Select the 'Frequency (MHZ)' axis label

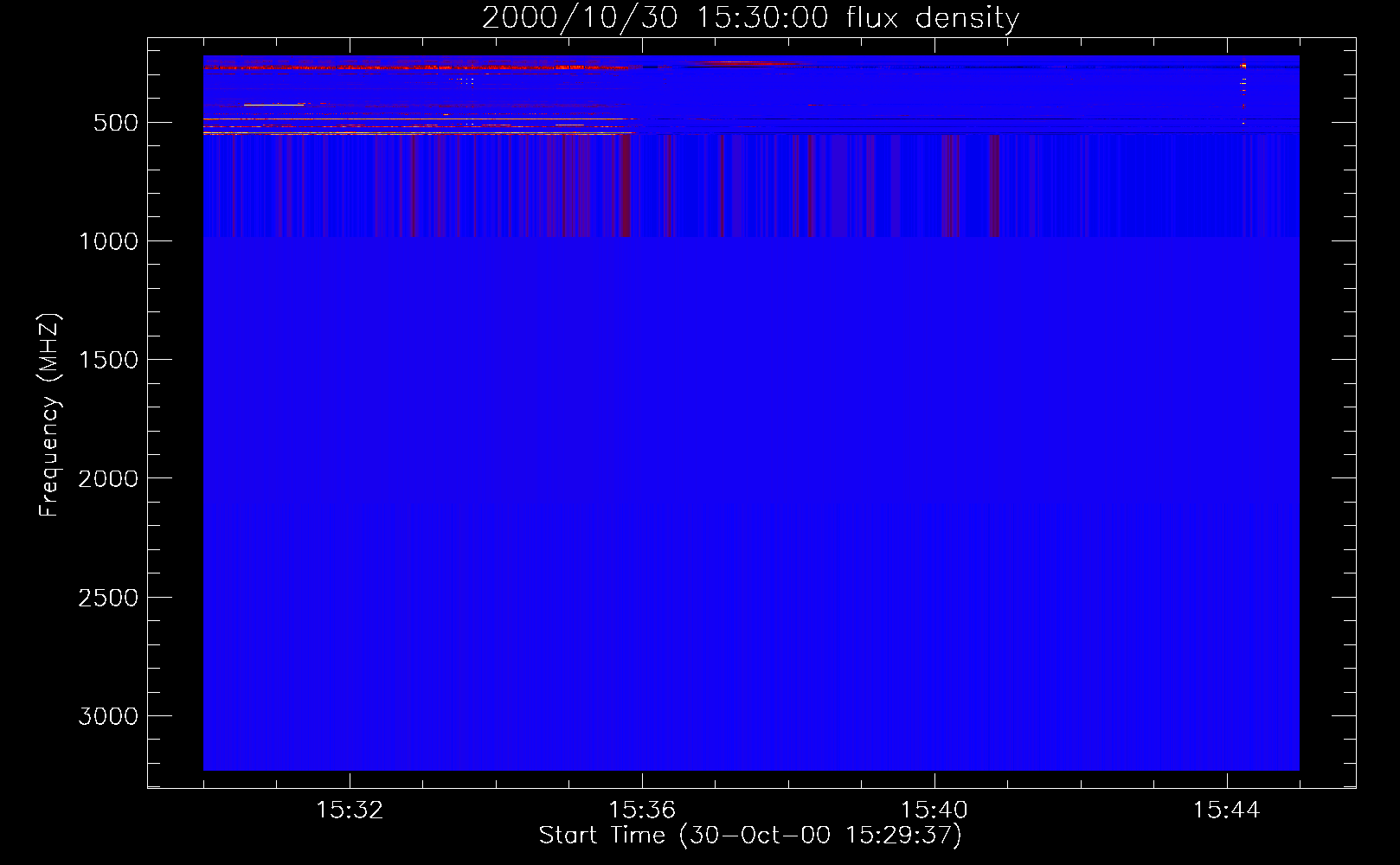point(50,415)
